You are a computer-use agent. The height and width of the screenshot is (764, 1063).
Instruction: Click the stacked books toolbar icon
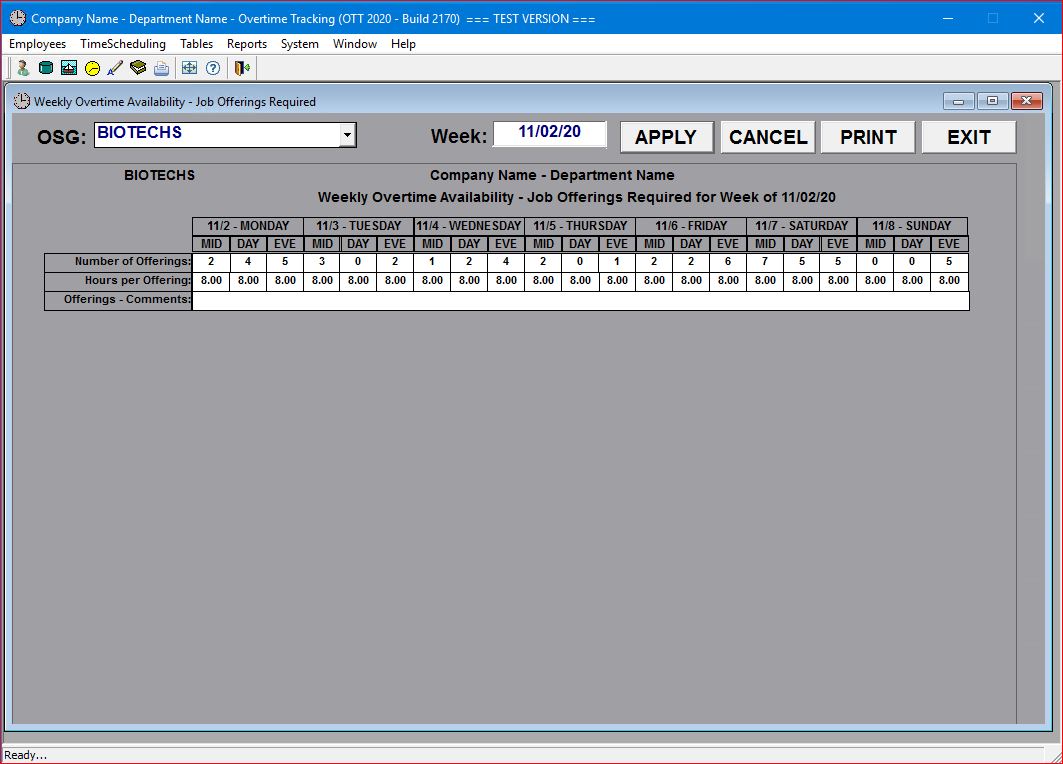[x=138, y=68]
